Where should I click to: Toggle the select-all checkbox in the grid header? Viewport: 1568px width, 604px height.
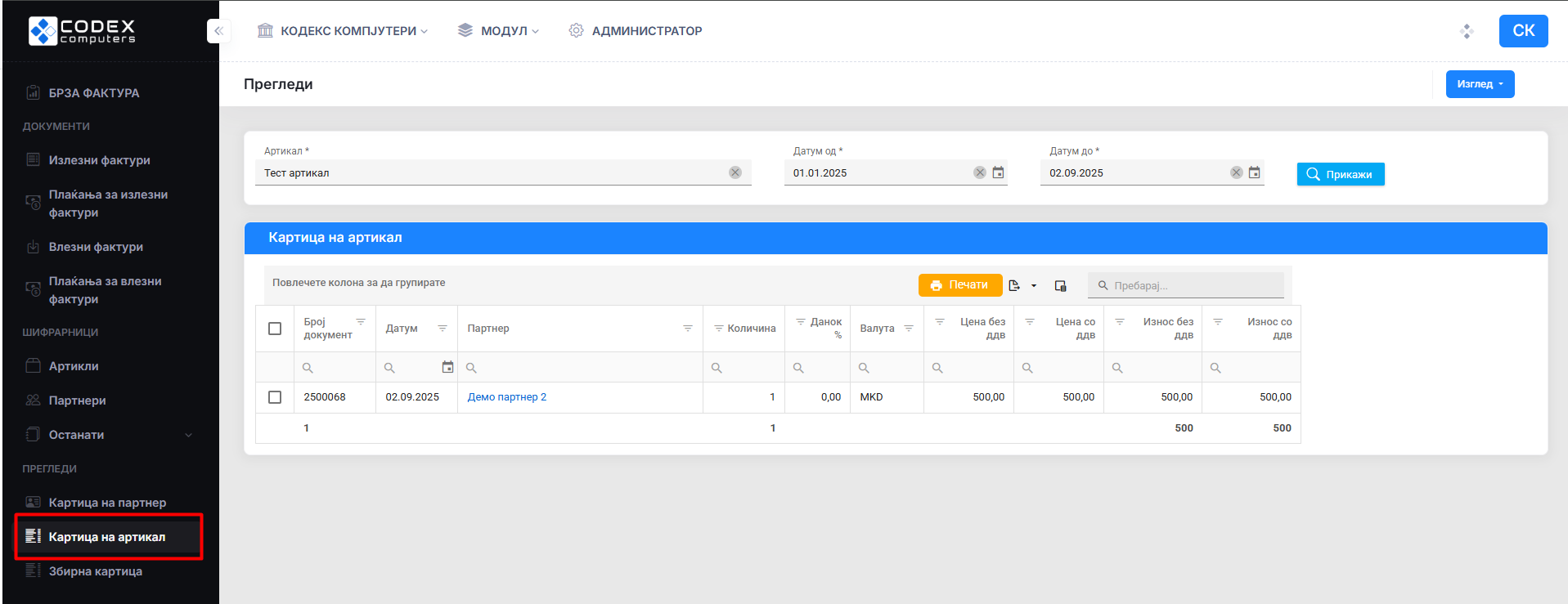275,329
